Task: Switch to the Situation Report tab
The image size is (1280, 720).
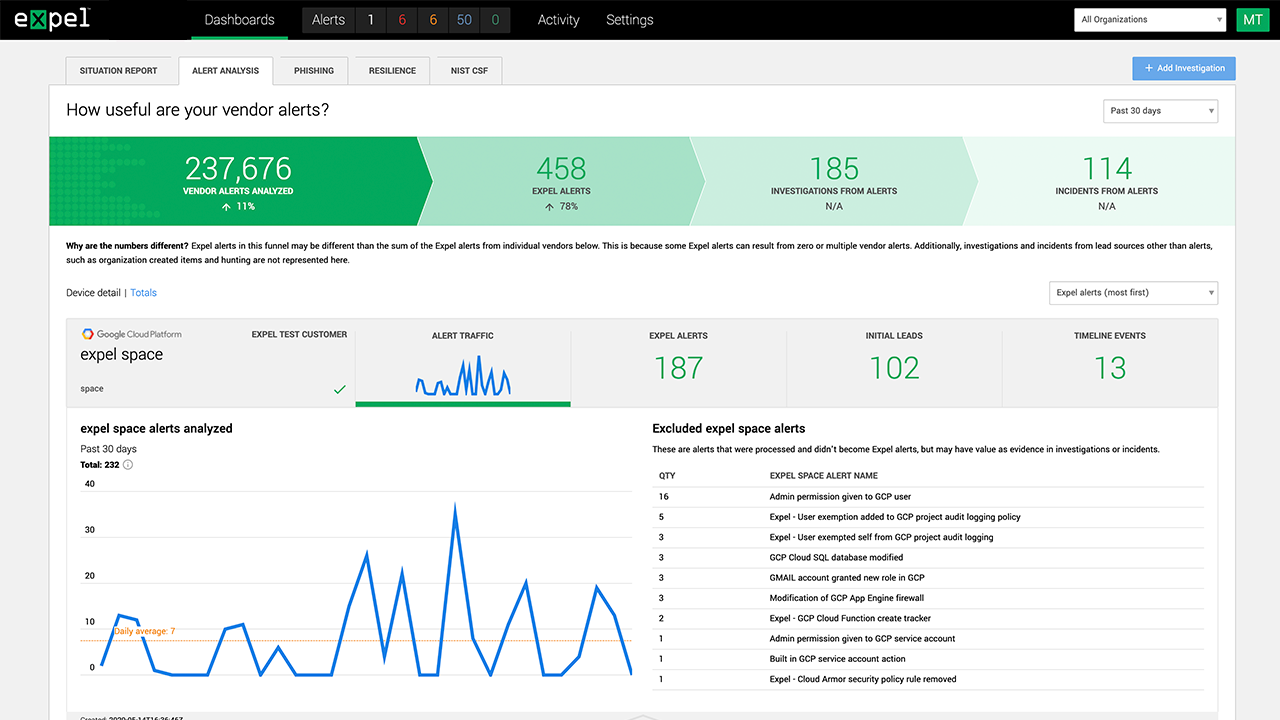Action: [119, 71]
